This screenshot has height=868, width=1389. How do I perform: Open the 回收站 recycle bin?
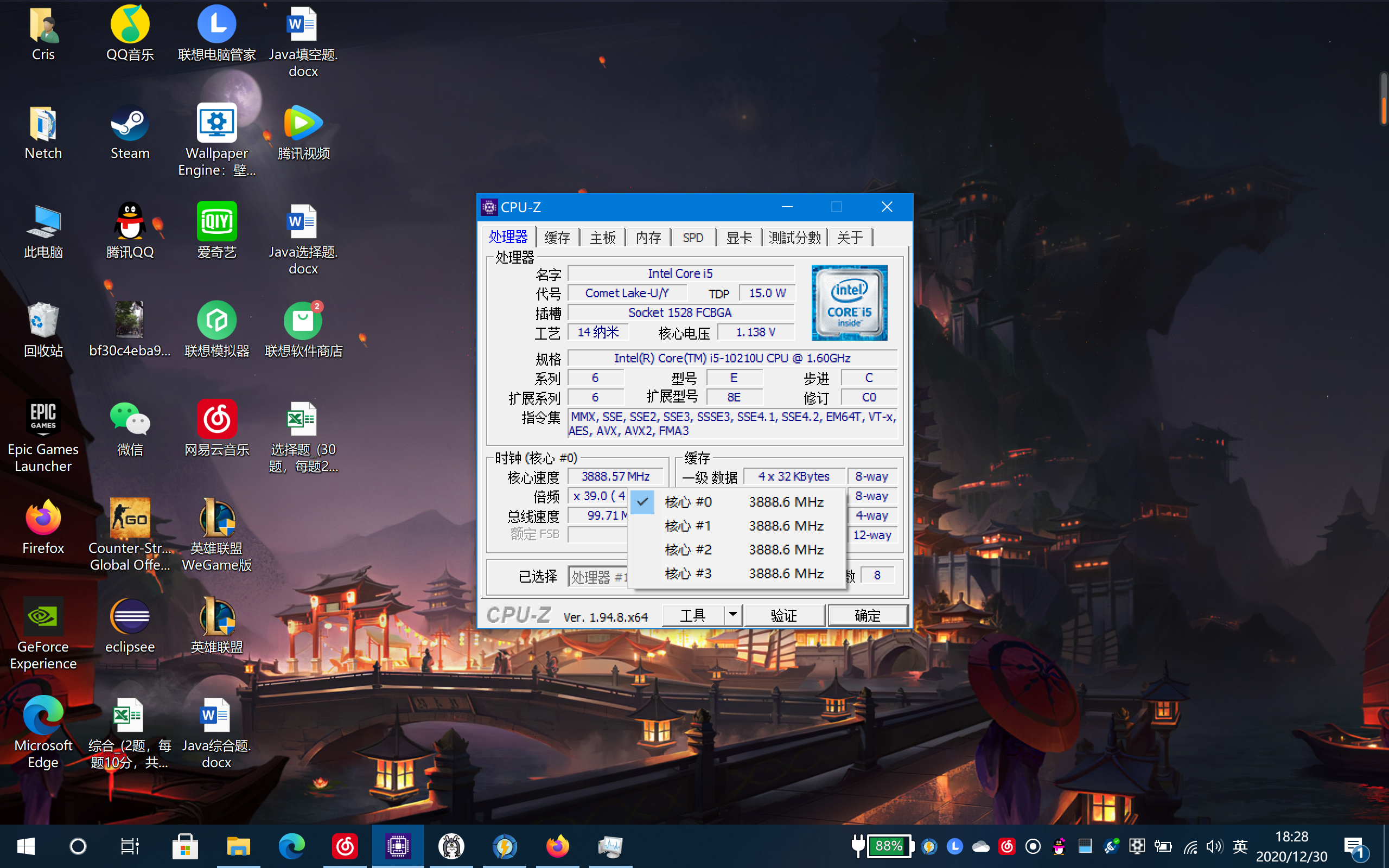[43, 320]
